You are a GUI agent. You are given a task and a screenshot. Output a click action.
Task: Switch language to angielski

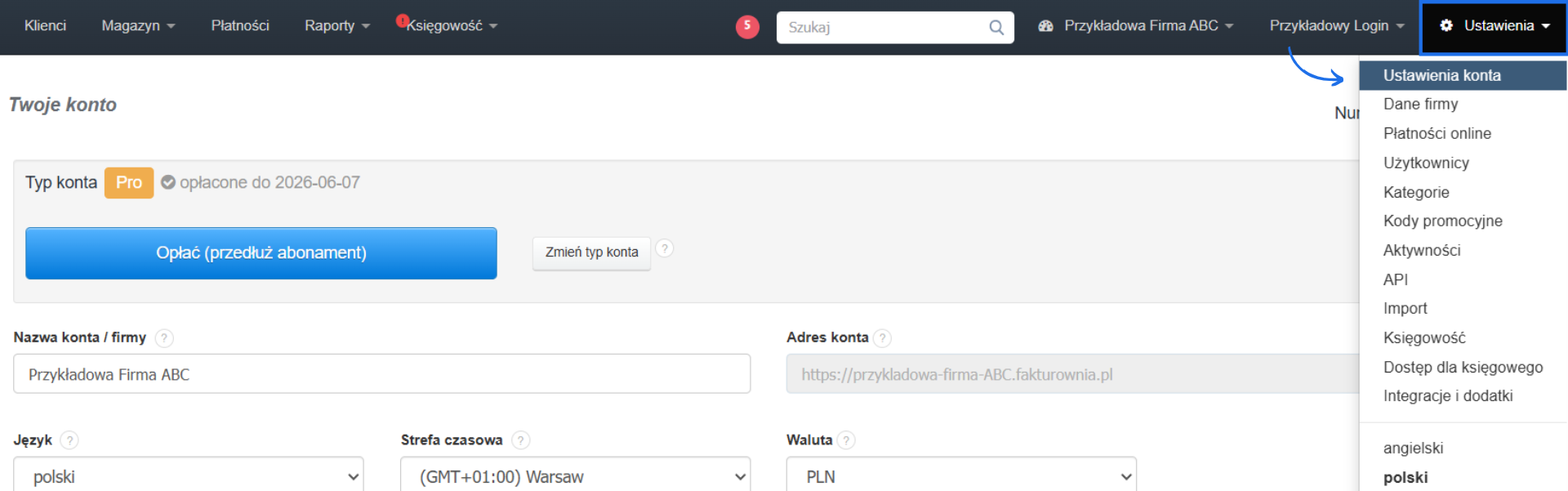click(x=1413, y=449)
